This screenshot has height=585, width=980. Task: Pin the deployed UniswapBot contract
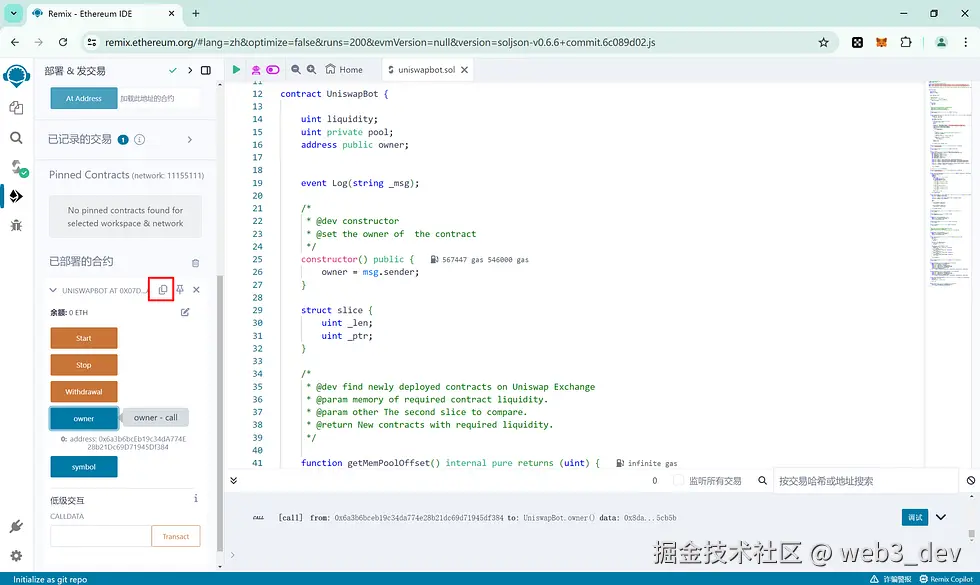click(180, 289)
